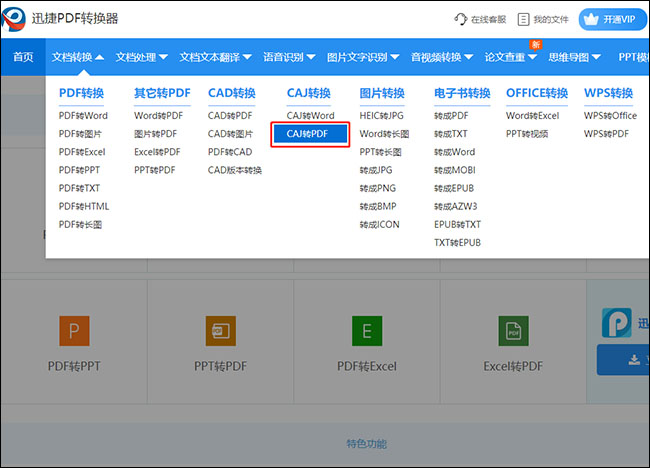This screenshot has width=650, height=468.
Task: Click the blue P app icon
Action: 617,323
